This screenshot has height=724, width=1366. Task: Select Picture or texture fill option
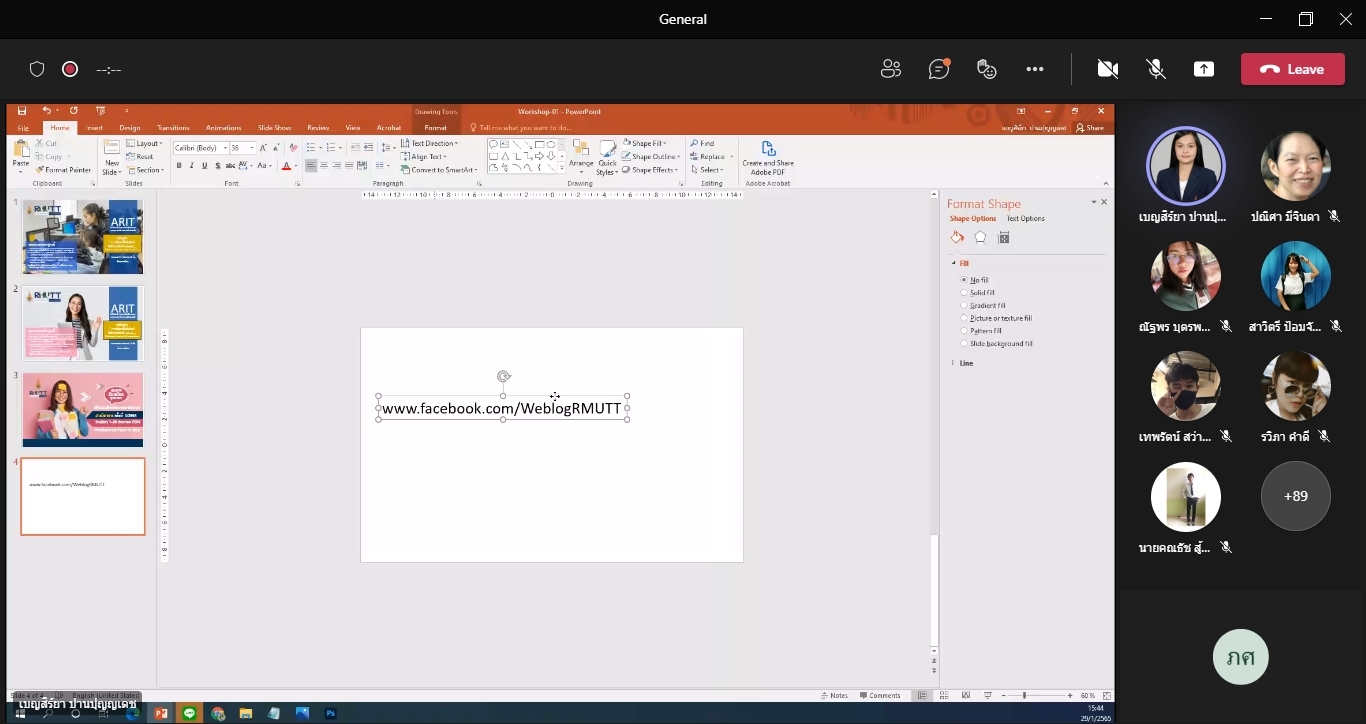point(996,318)
